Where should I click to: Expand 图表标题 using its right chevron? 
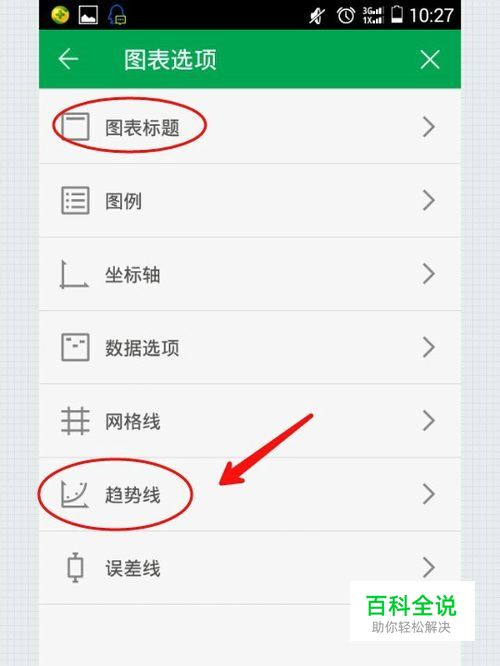(x=429, y=127)
